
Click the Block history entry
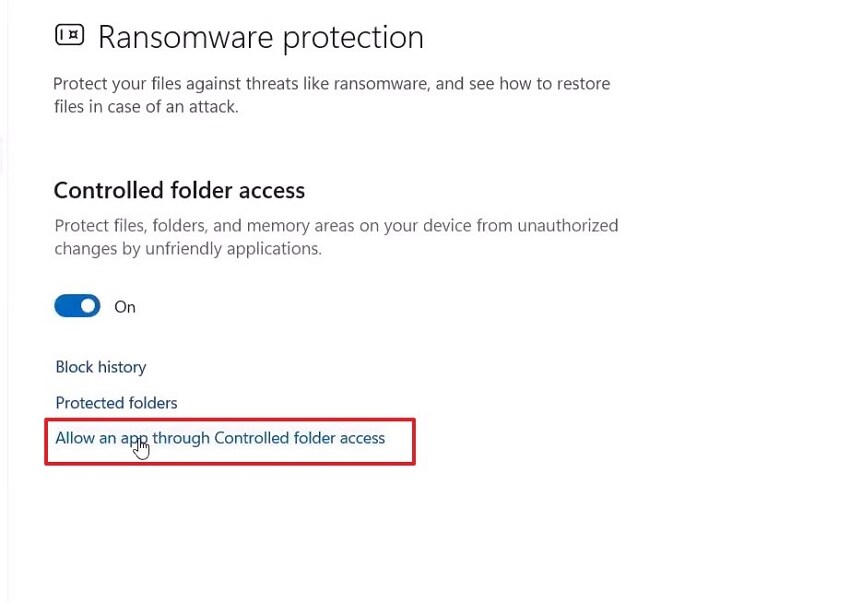[x=100, y=366]
